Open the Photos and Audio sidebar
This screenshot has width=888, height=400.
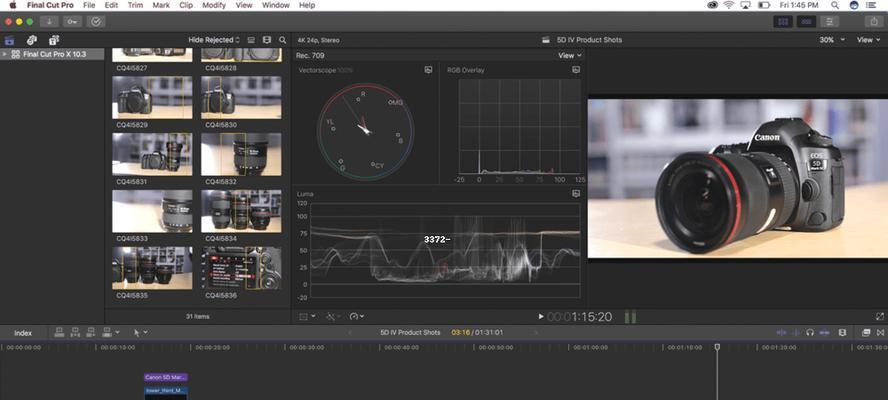32,40
